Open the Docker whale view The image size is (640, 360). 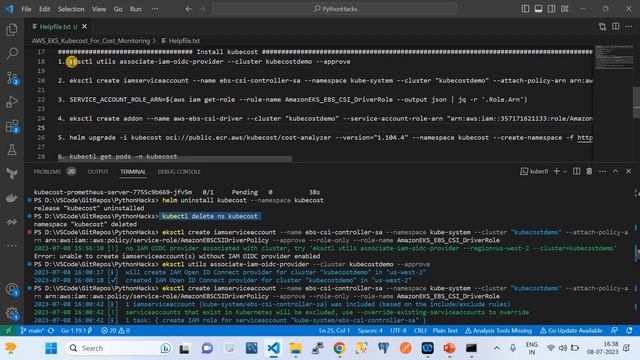click(12, 198)
